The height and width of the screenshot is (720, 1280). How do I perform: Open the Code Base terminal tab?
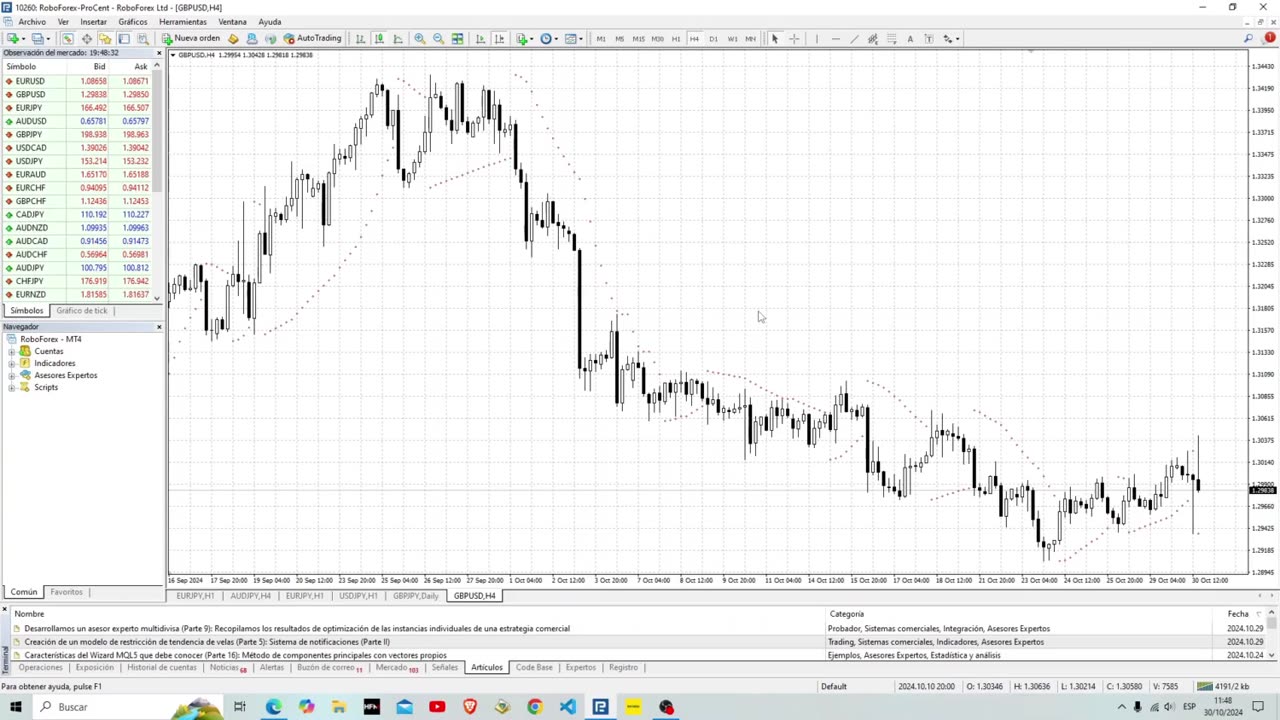pos(534,667)
